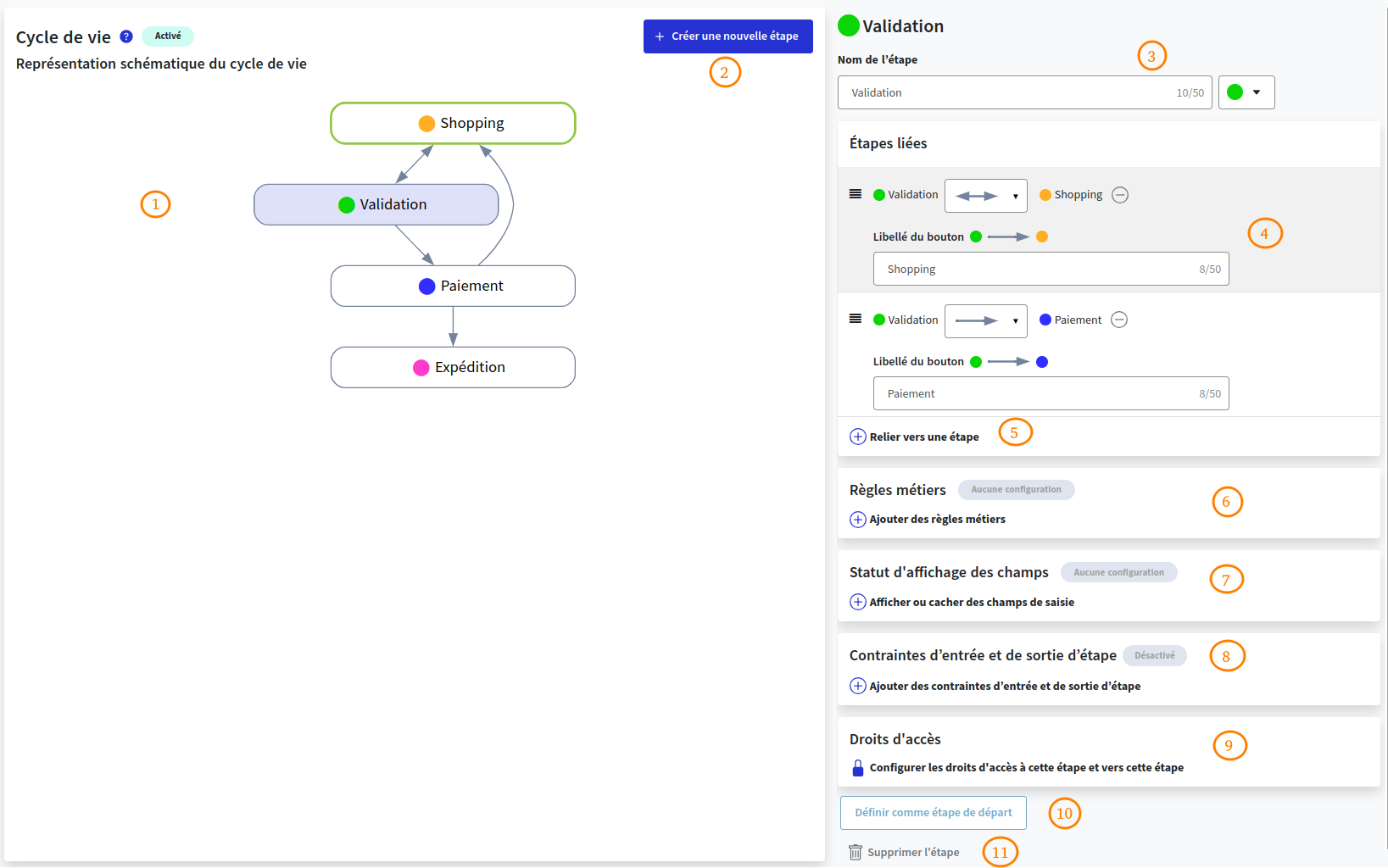Open the direction dropdown for the Paiement transition

click(x=985, y=320)
